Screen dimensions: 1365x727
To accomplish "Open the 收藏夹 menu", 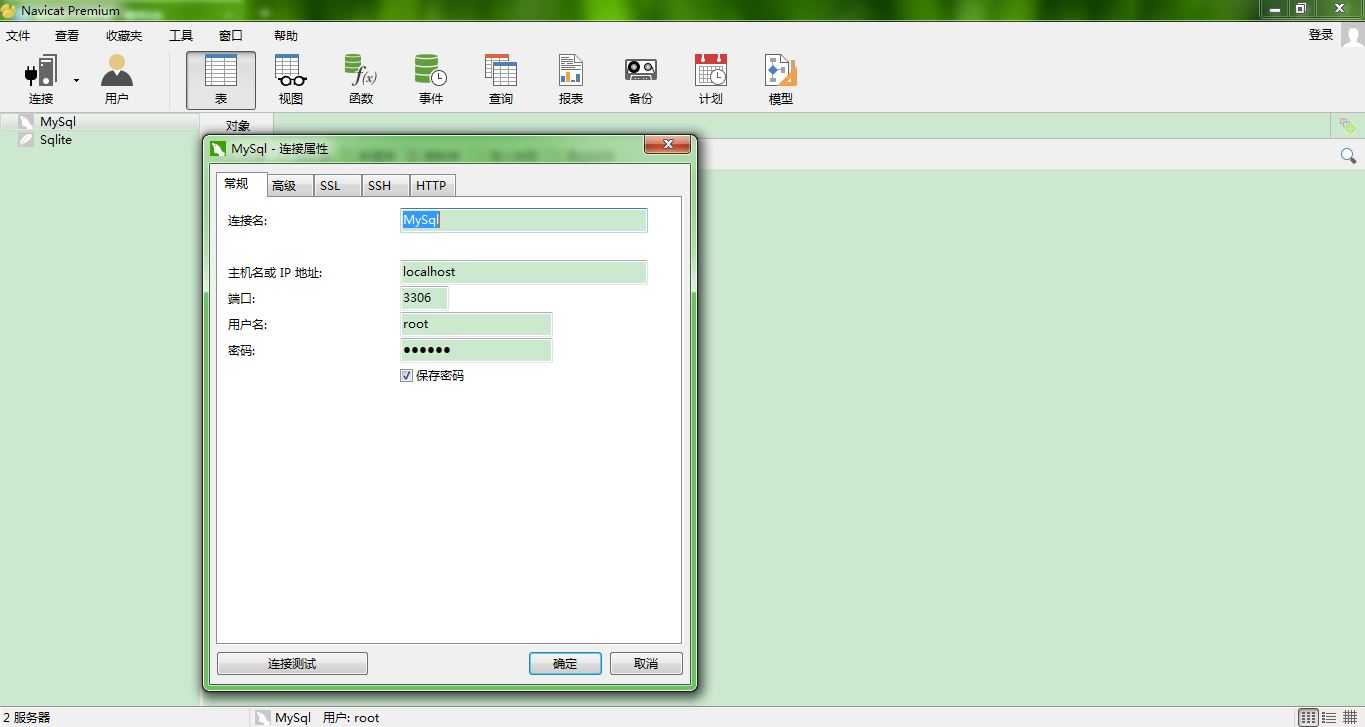I will point(124,35).
